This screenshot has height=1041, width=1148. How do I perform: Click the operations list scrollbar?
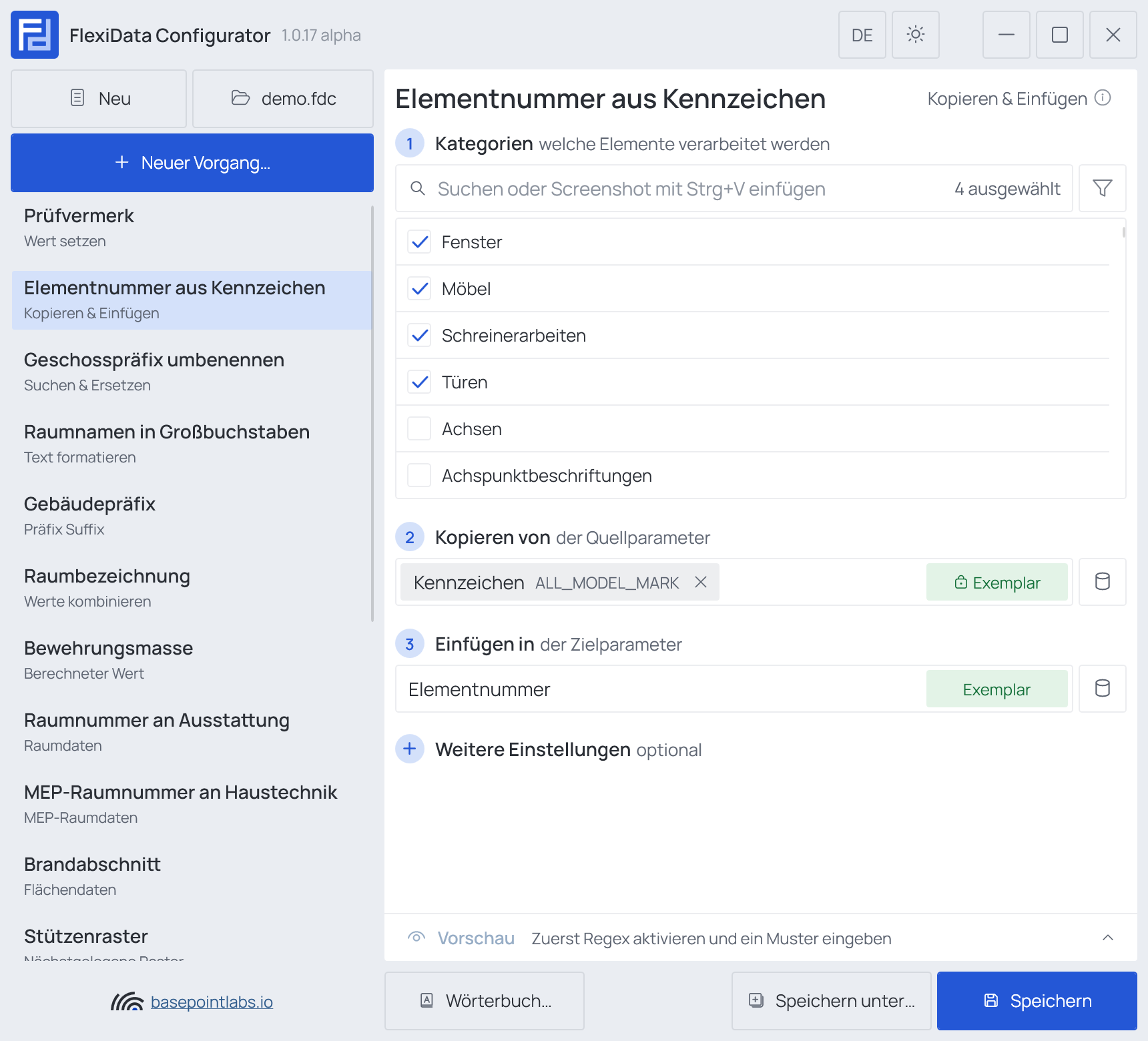[372, 414]
